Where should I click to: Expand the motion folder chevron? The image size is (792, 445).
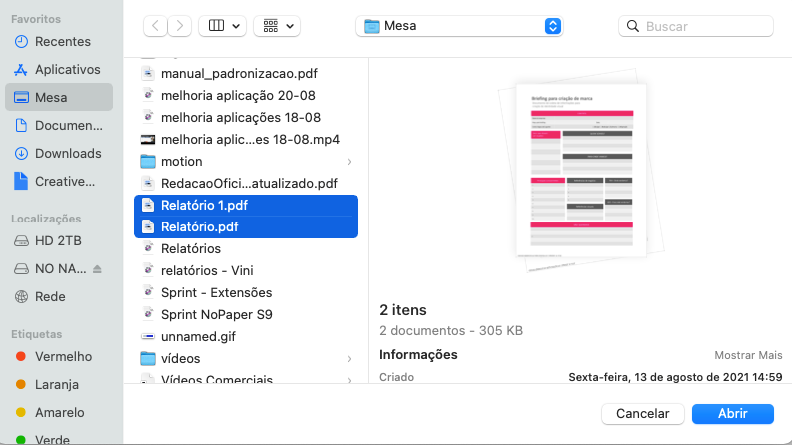point(349,162)
